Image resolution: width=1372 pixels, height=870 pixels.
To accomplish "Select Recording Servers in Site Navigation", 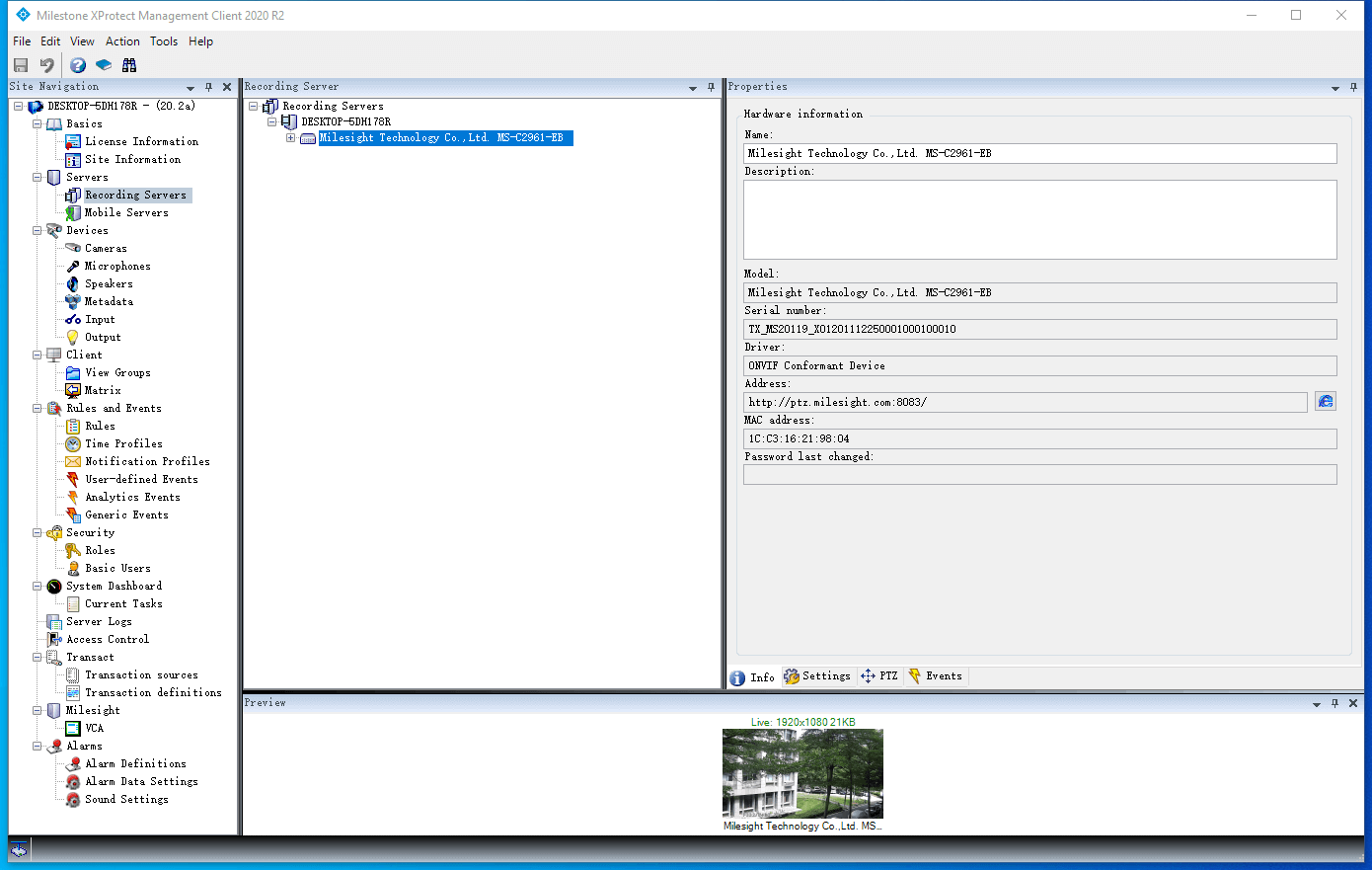I will pos(135,195).
